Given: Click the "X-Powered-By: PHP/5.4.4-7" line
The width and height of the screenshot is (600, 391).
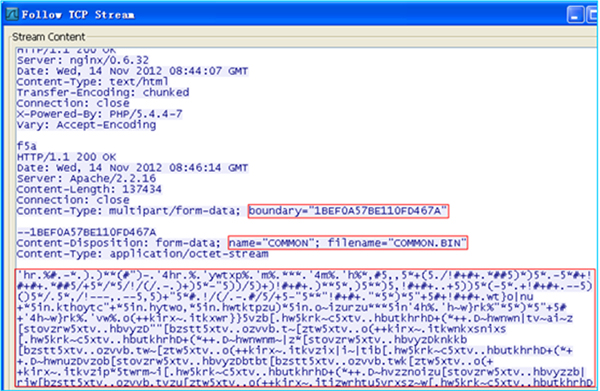Looking at the screenshot, I should pos(99,114).
